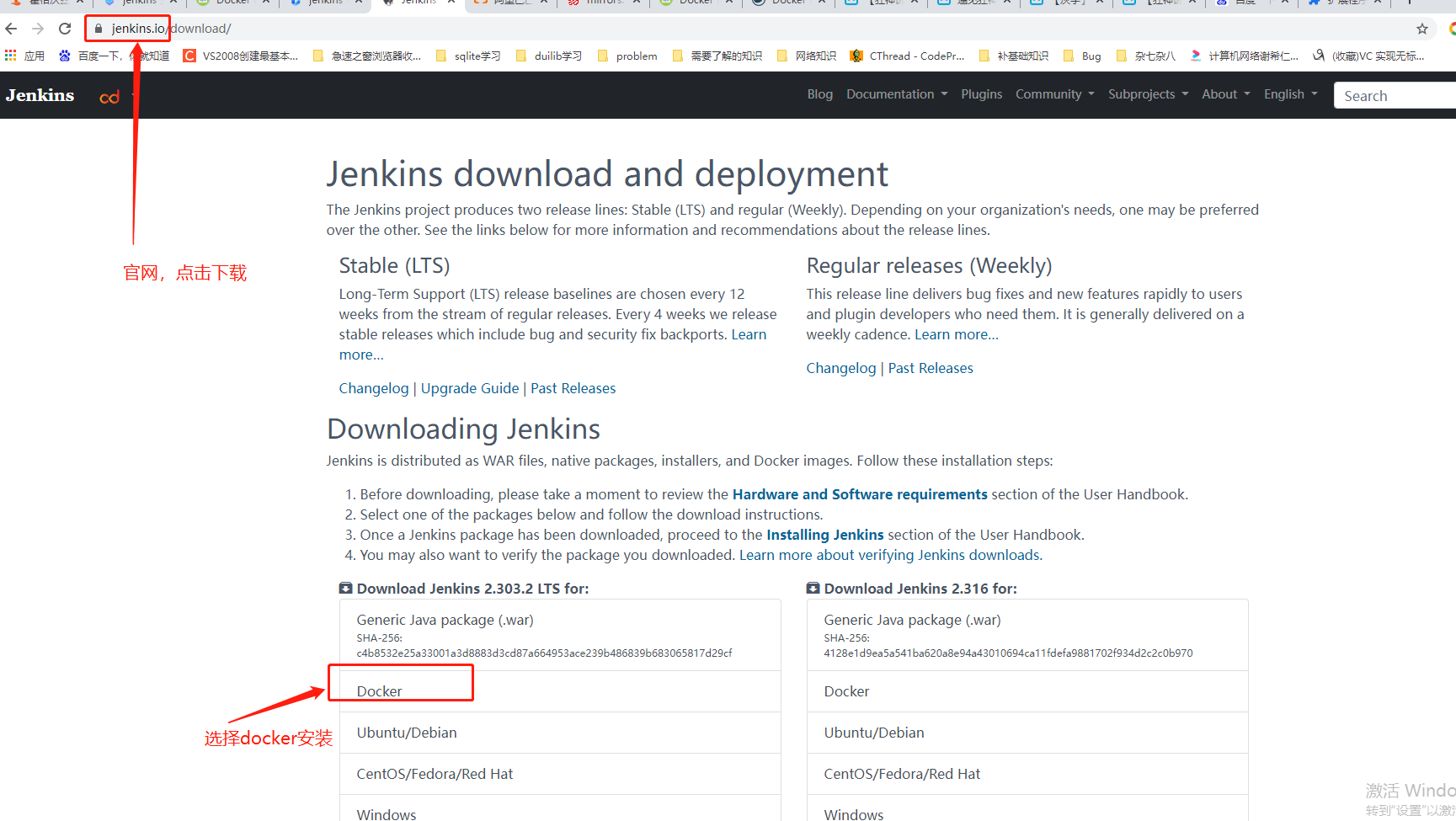The image size is (1456, 821).
Task: Select Docker under Jenkins 2.303.2 LTS
Action: 560,691
